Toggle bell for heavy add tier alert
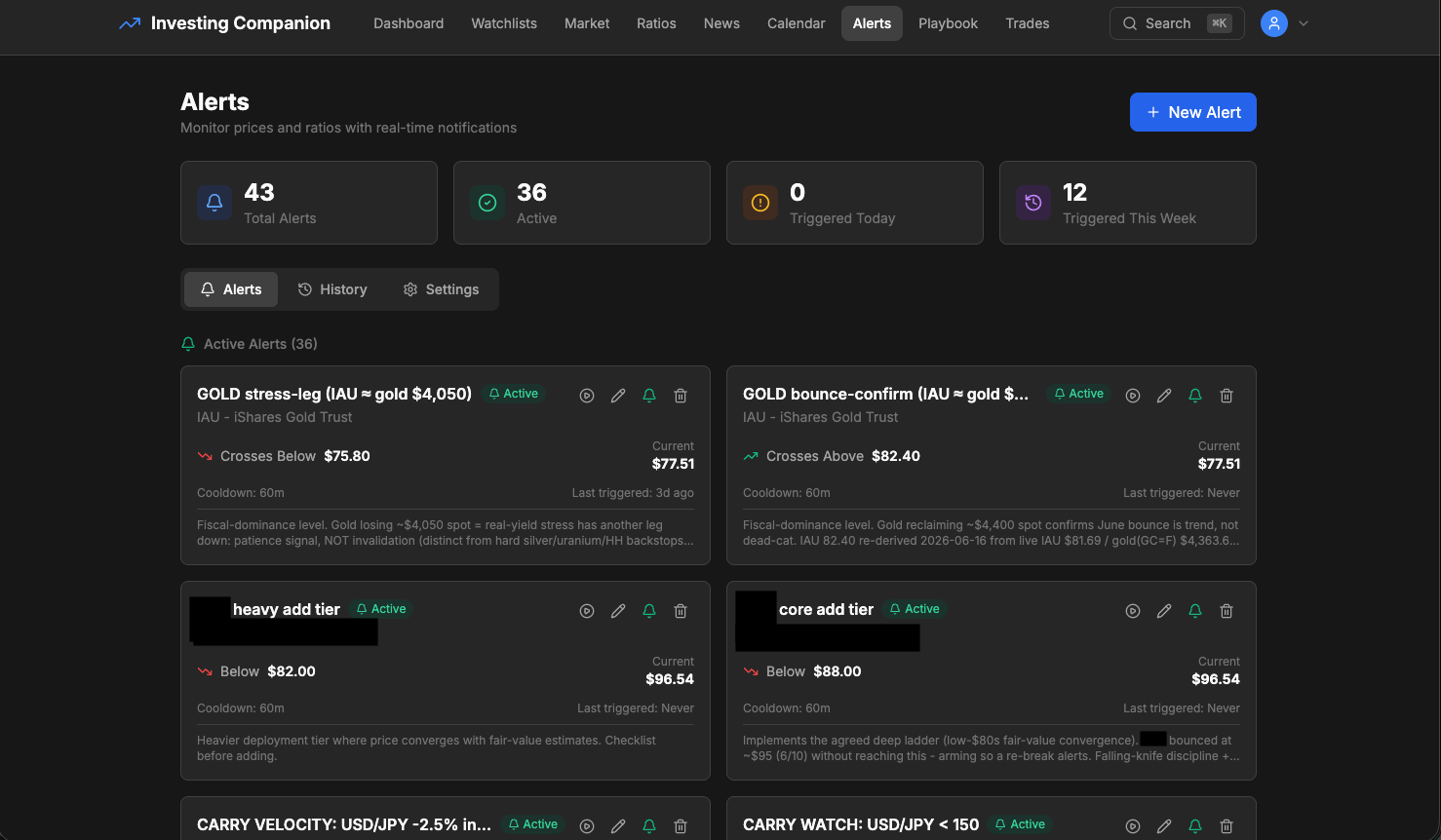Screen dimensions: 1441x840 [x=649, y=611]
